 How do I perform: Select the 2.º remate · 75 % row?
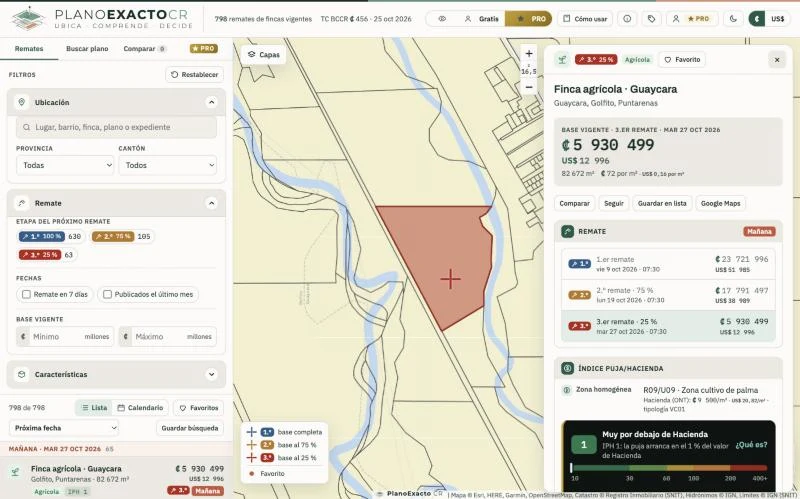click(668, 295)
